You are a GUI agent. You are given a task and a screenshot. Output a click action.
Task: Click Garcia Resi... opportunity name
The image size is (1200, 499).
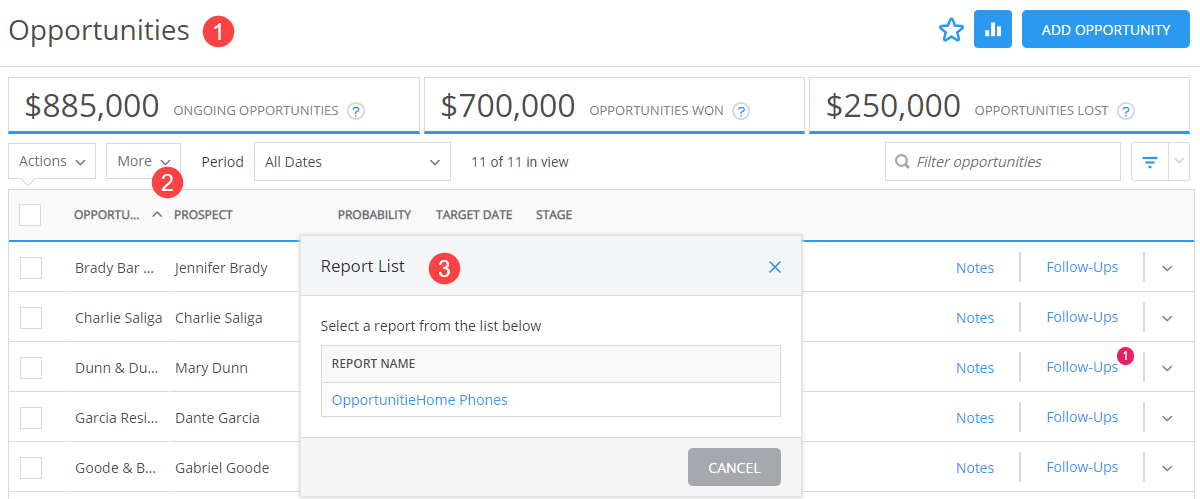114,418
